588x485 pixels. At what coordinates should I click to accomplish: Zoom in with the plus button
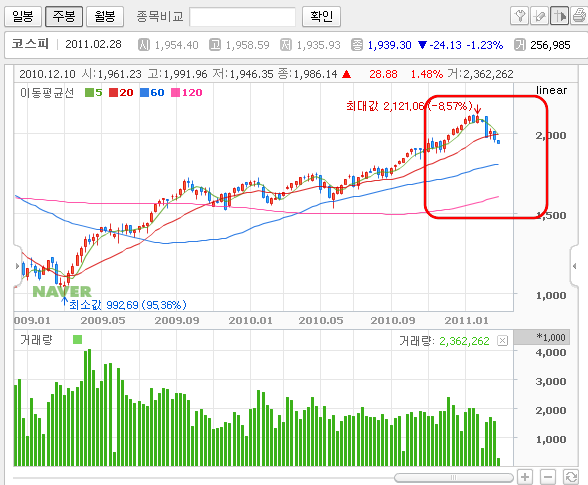click(525, 477)
